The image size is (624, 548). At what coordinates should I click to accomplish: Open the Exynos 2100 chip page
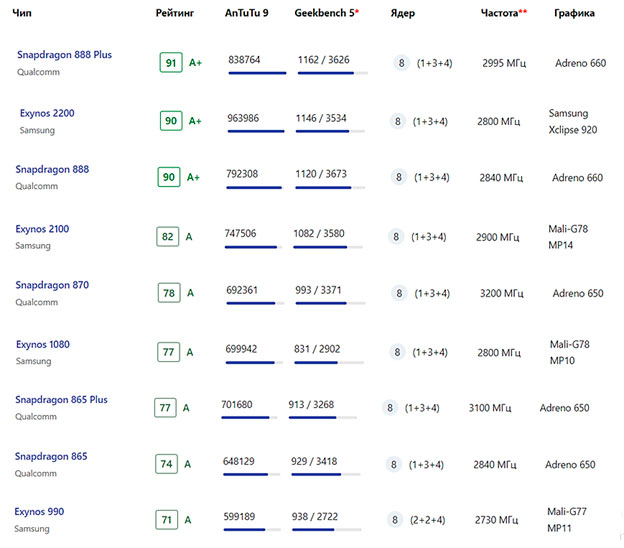click(42, 229)
